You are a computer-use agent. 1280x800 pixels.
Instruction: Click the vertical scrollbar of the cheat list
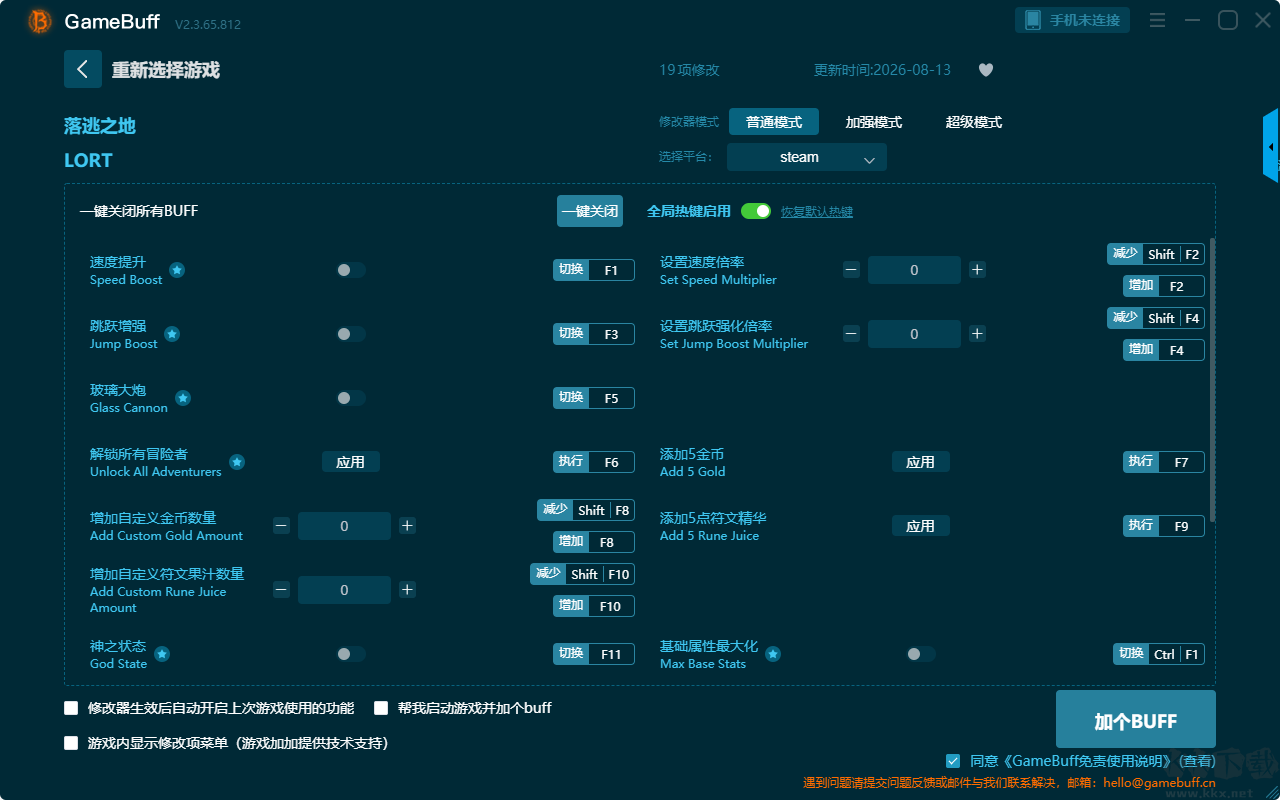tap(1213, 379)
